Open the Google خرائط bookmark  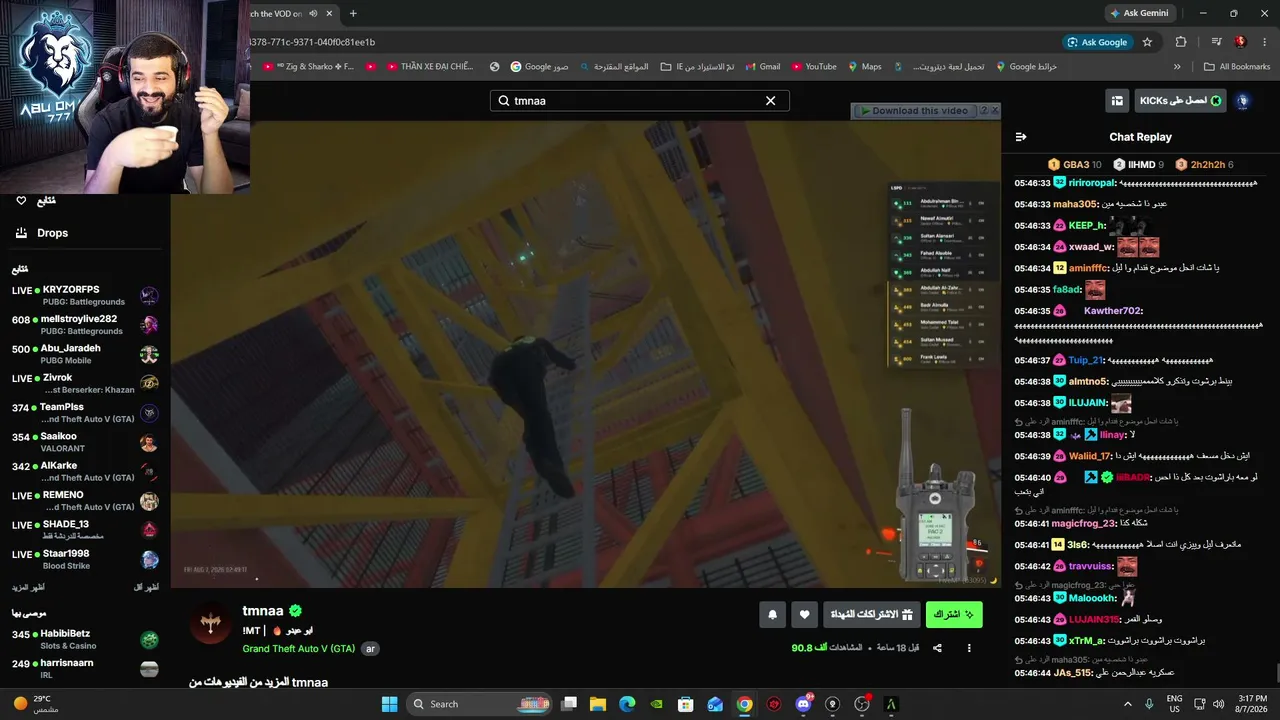(1026, 67)
